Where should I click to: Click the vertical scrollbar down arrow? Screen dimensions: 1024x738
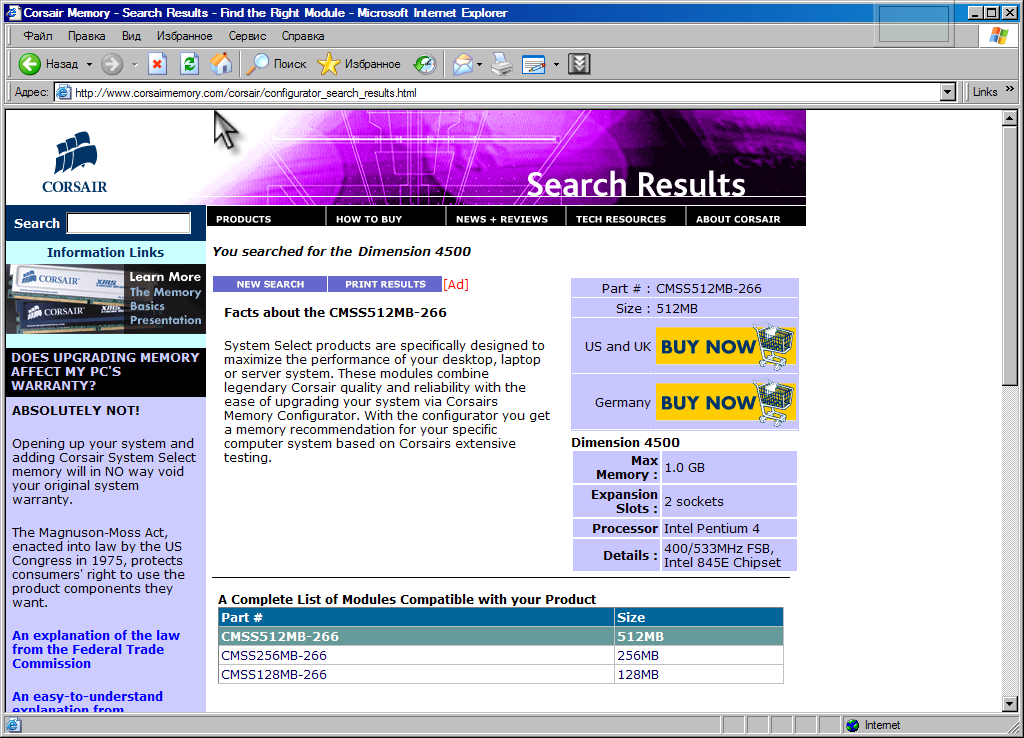coord(1010,704)
